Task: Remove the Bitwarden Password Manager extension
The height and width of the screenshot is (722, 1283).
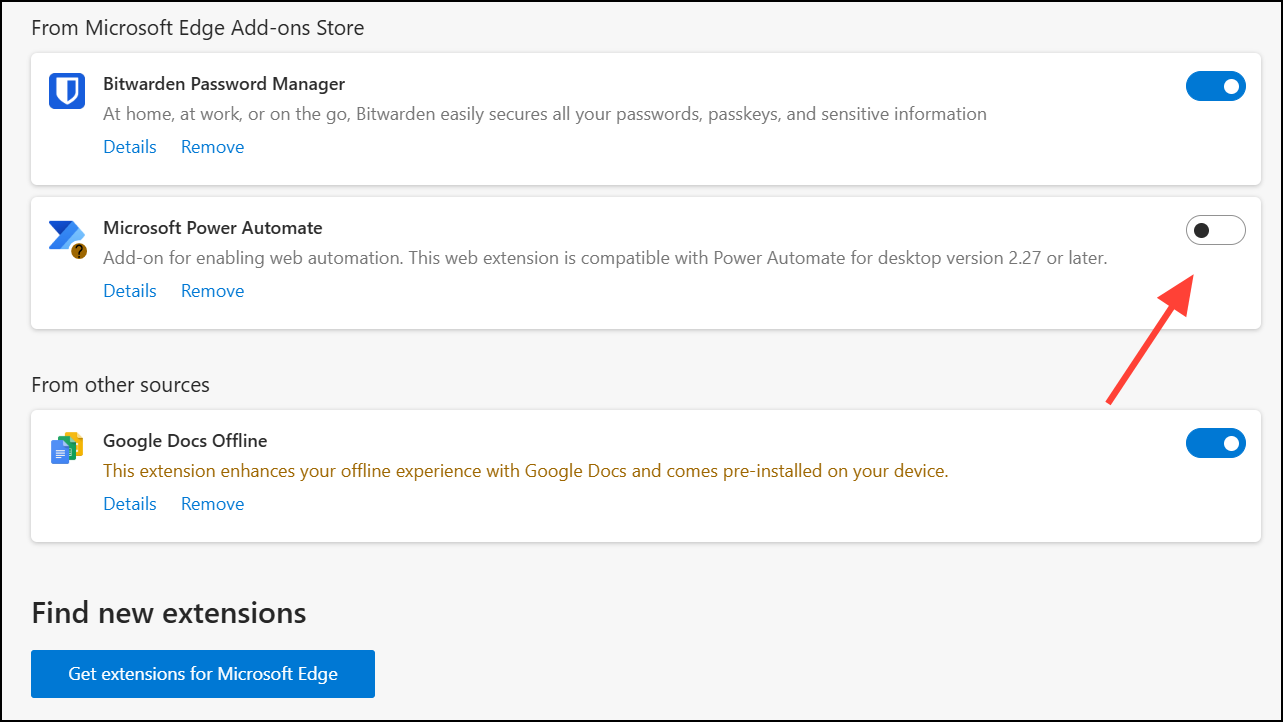Action: tap(212, 147)
